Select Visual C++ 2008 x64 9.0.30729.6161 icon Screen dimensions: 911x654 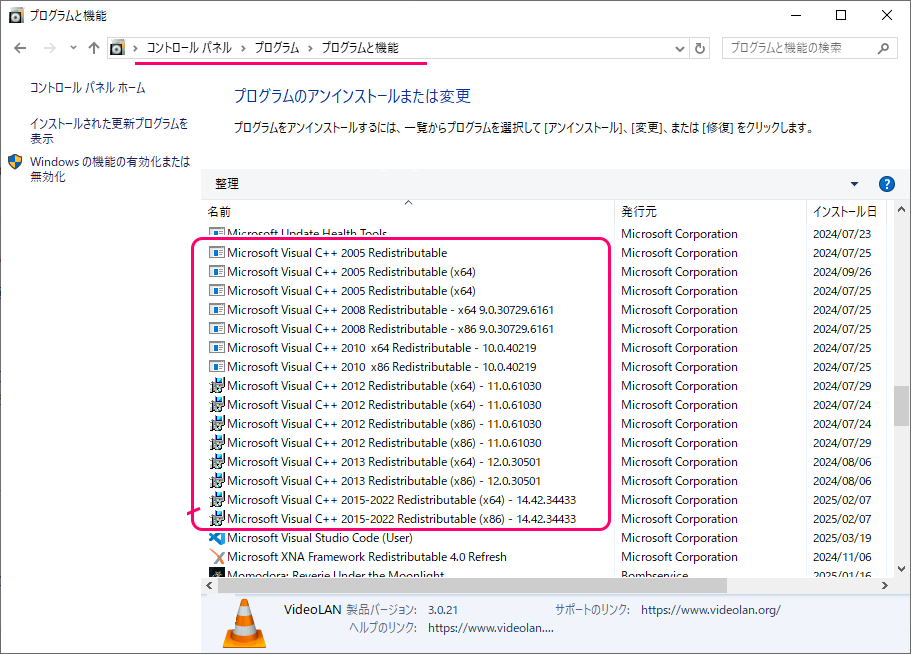tap(217, 310)
